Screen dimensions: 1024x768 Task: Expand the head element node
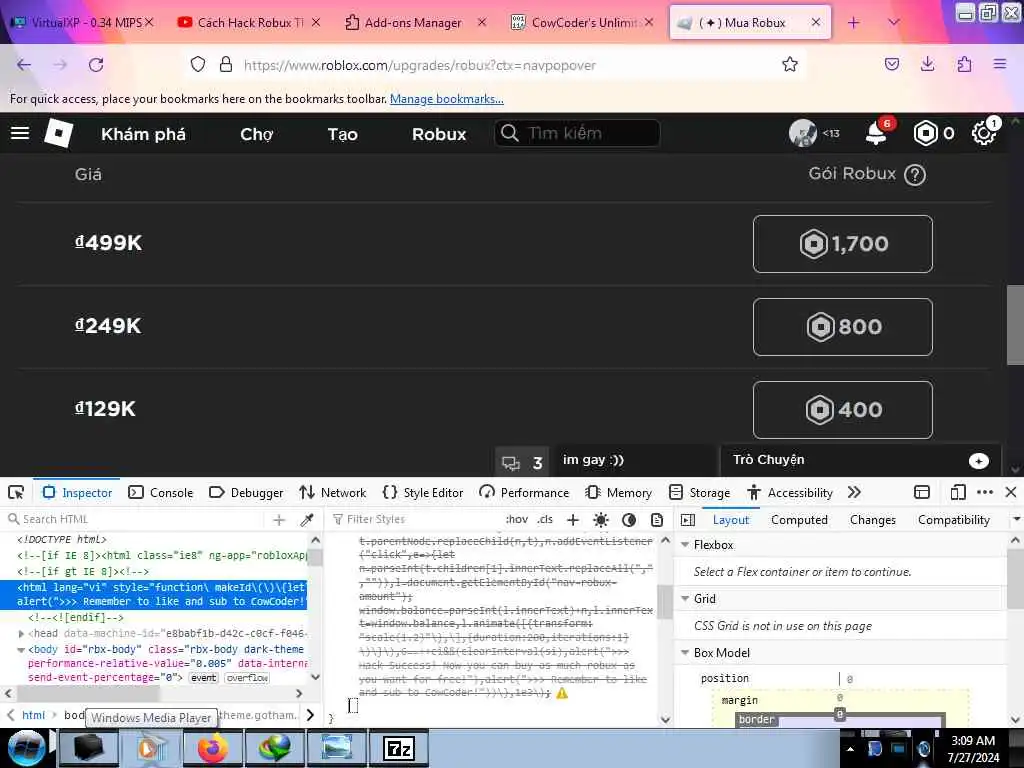(21, 633)
